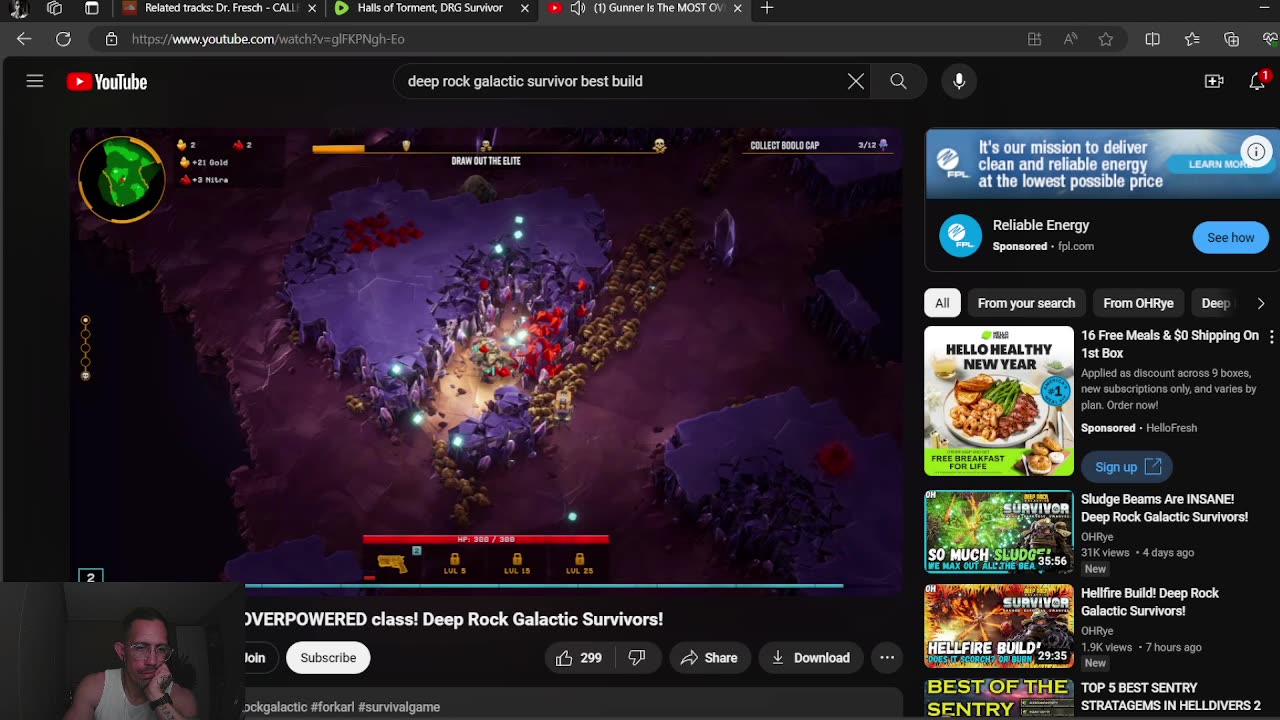Clear the search box with X
1280x720 pixels.
(x=856, y=81)
